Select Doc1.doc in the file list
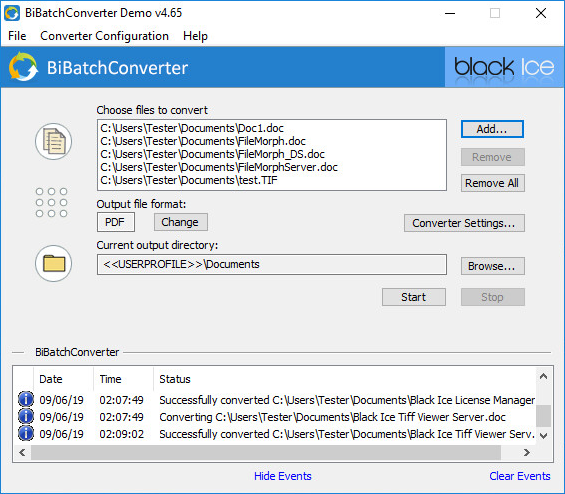This screenshot has width=565, height=494. coord(192,128)
